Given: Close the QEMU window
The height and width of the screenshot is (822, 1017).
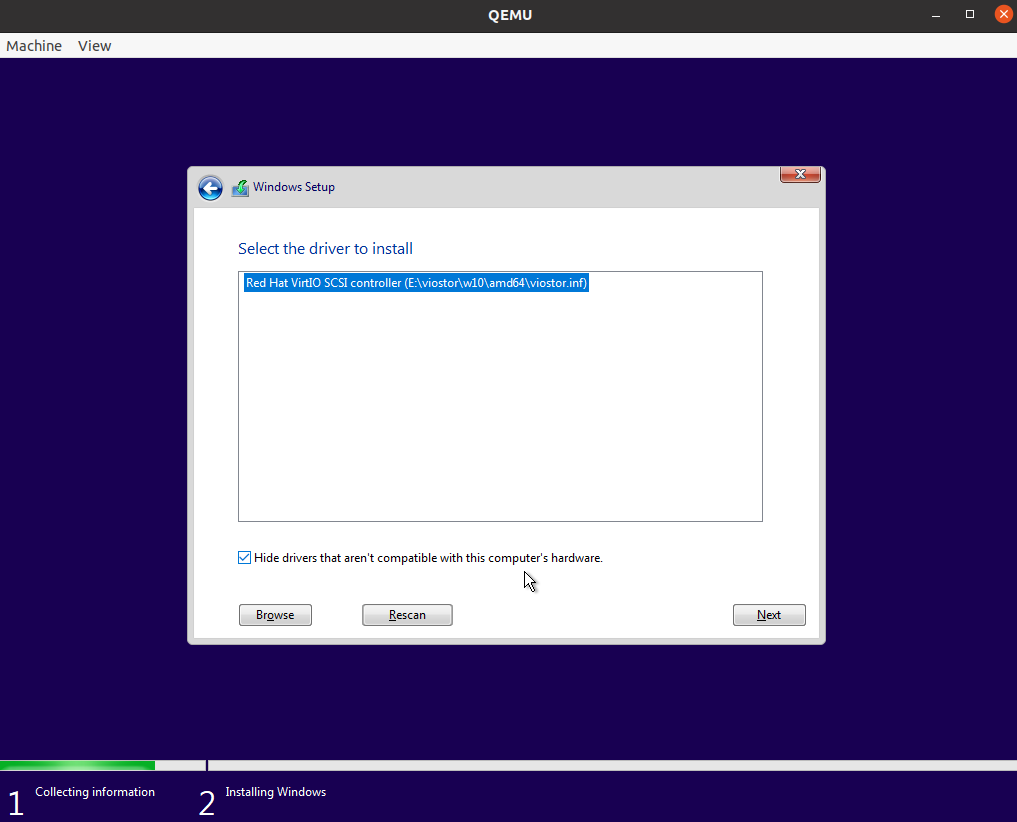Looking at the screenshot, I should pos(1003,14).
